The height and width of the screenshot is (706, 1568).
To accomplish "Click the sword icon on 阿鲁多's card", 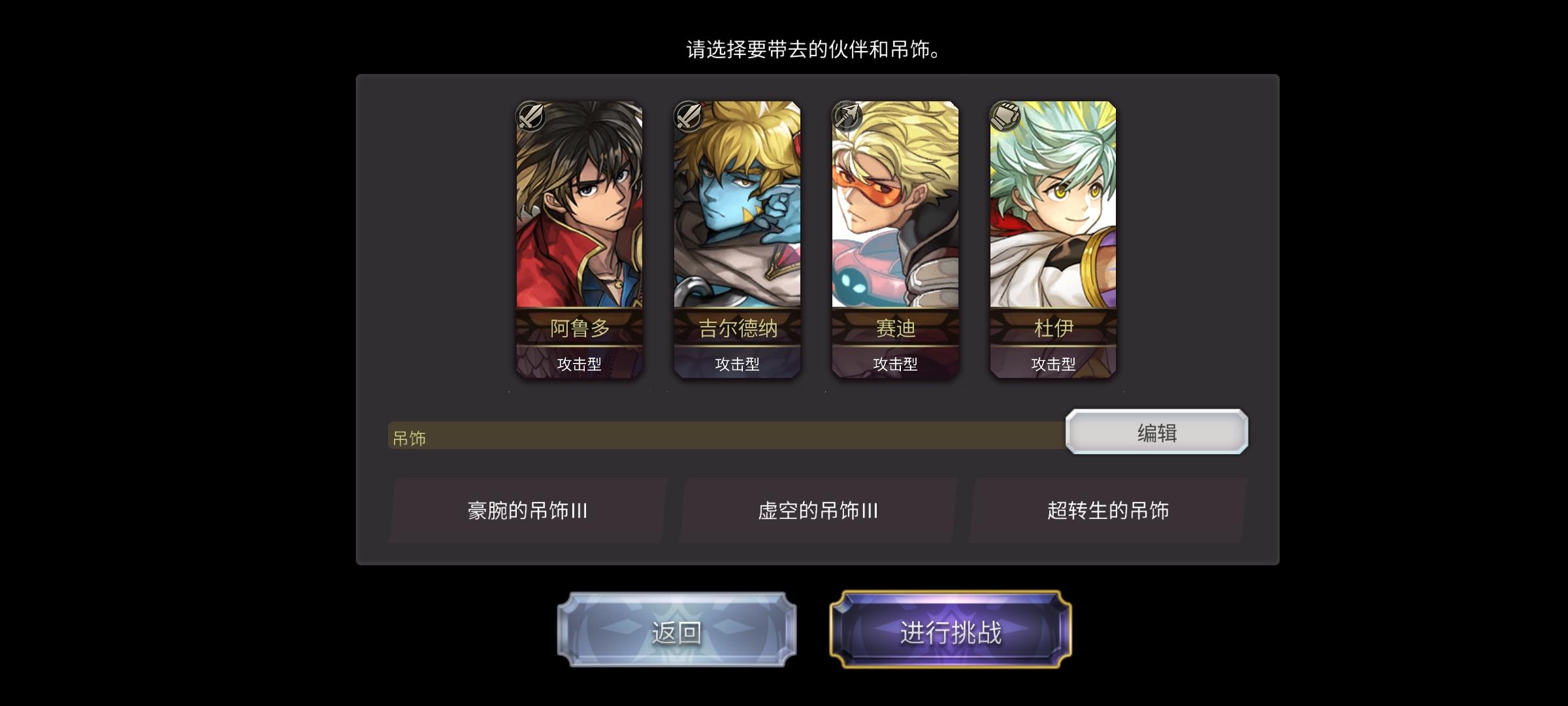I will coord(531,116).
